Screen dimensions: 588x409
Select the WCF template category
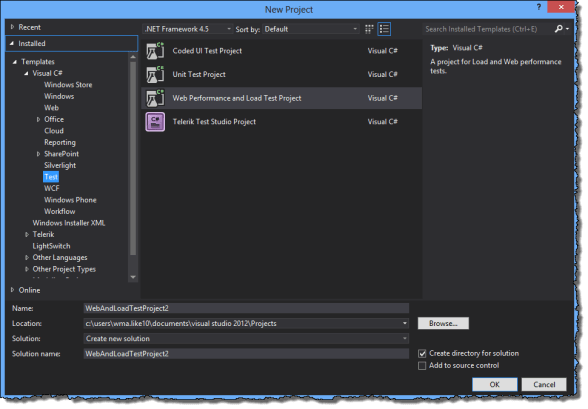click(x=52, y=188)
